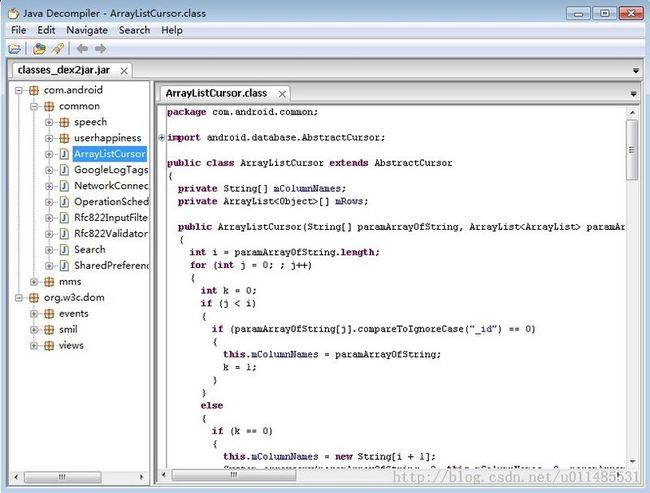Image resolution: width=650 pixels, height=493 pixels.
Task: Click the Forward arrow toolbar icon
Action: 100,49
